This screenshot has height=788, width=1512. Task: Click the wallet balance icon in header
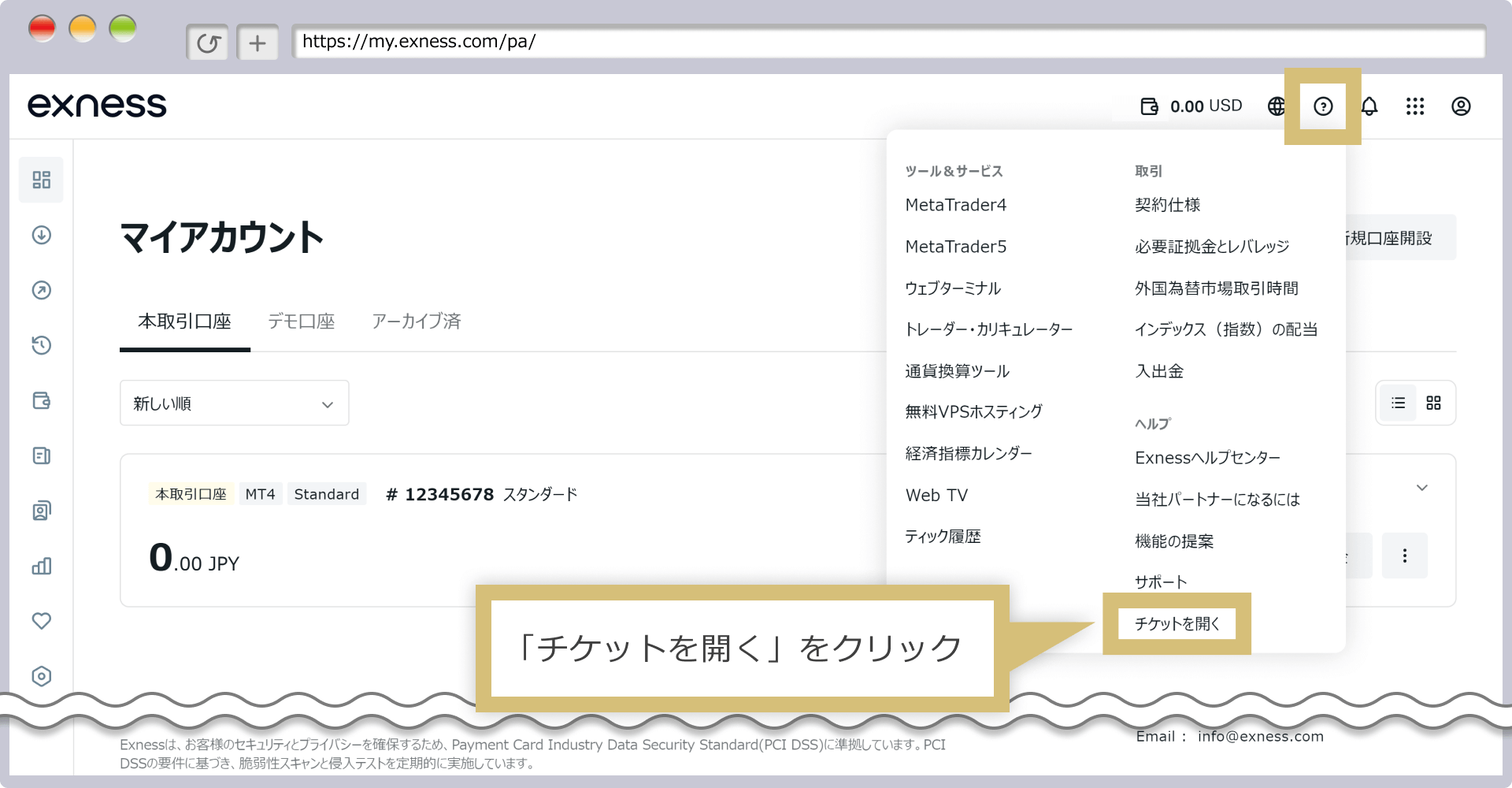[x=1149, y=106]
